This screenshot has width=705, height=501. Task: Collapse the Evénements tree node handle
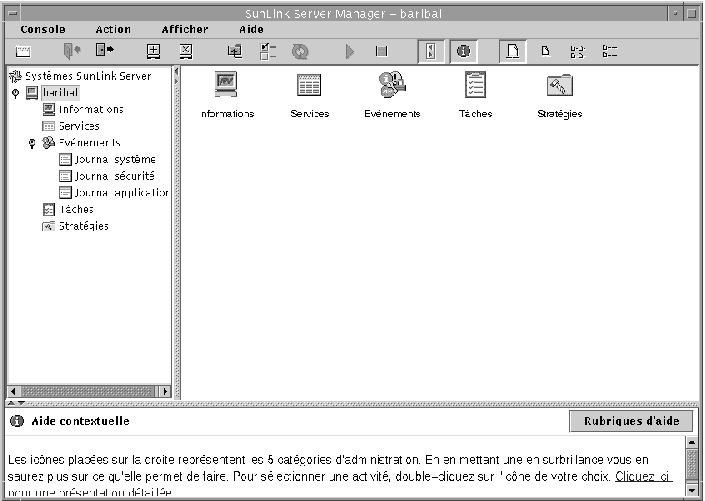tap(32, 143)
